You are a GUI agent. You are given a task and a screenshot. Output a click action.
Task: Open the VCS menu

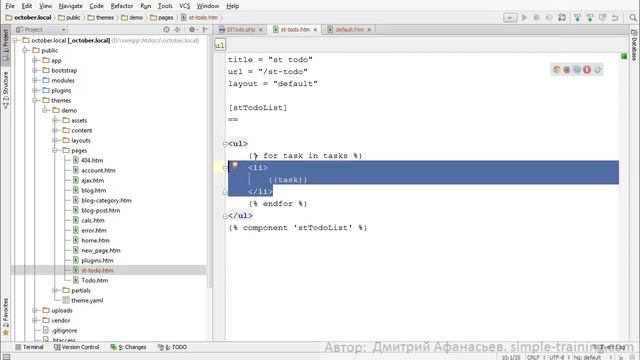click(x=184, y=6)
